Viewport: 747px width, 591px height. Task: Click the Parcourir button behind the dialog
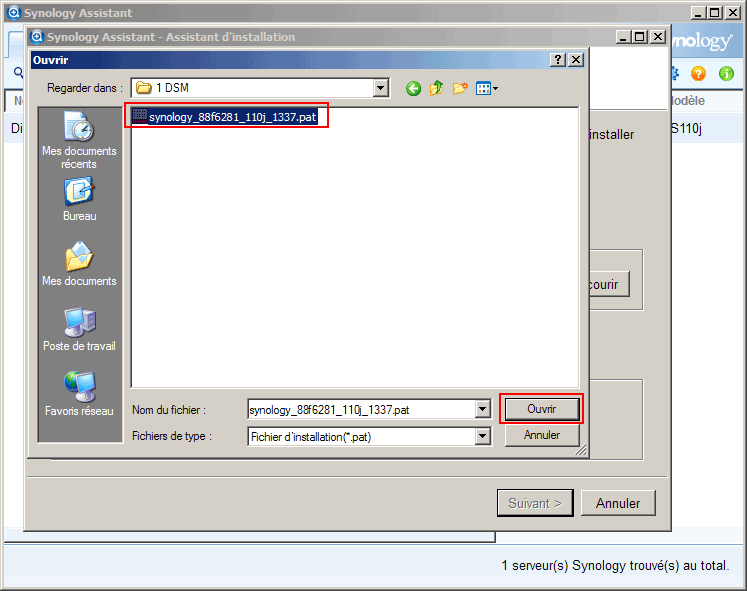tap(609, 284)
